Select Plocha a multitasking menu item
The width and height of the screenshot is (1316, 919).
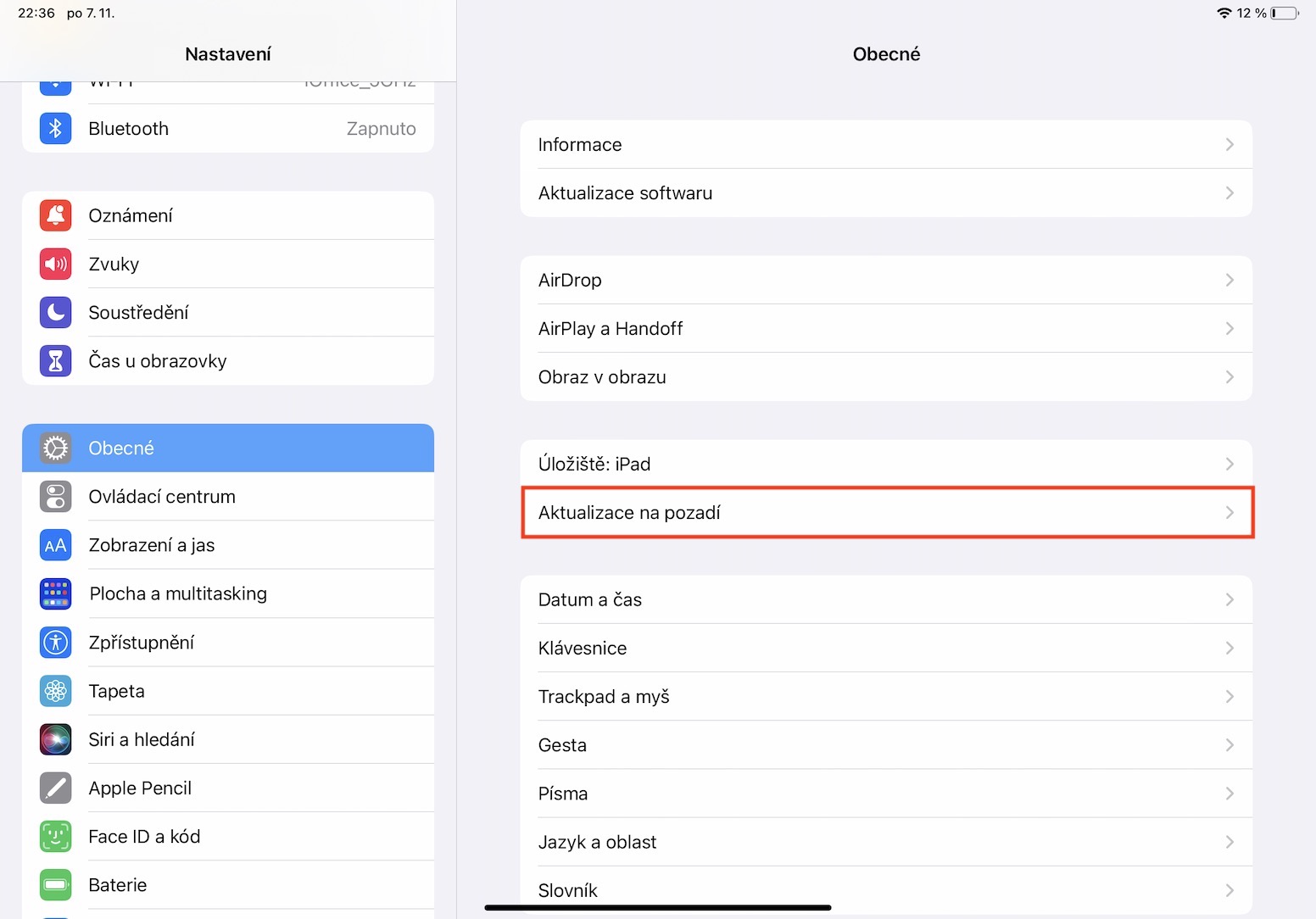click(x=227, y=594)
